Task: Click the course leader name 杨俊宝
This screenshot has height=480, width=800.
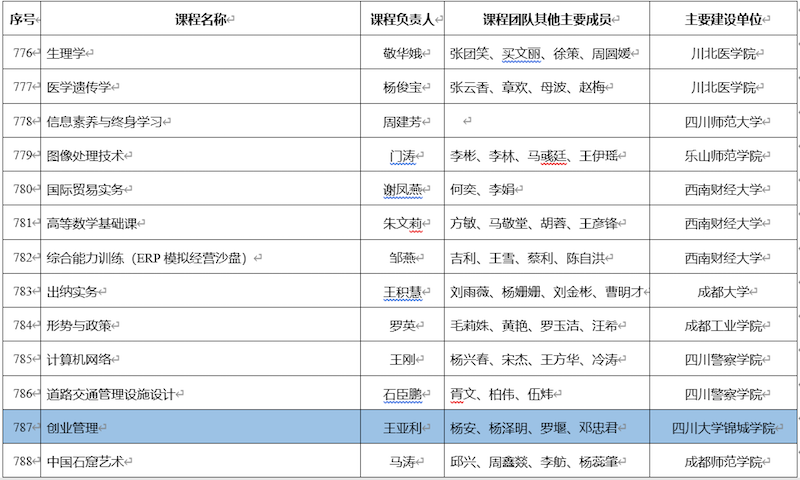Action: coord(402,87)
